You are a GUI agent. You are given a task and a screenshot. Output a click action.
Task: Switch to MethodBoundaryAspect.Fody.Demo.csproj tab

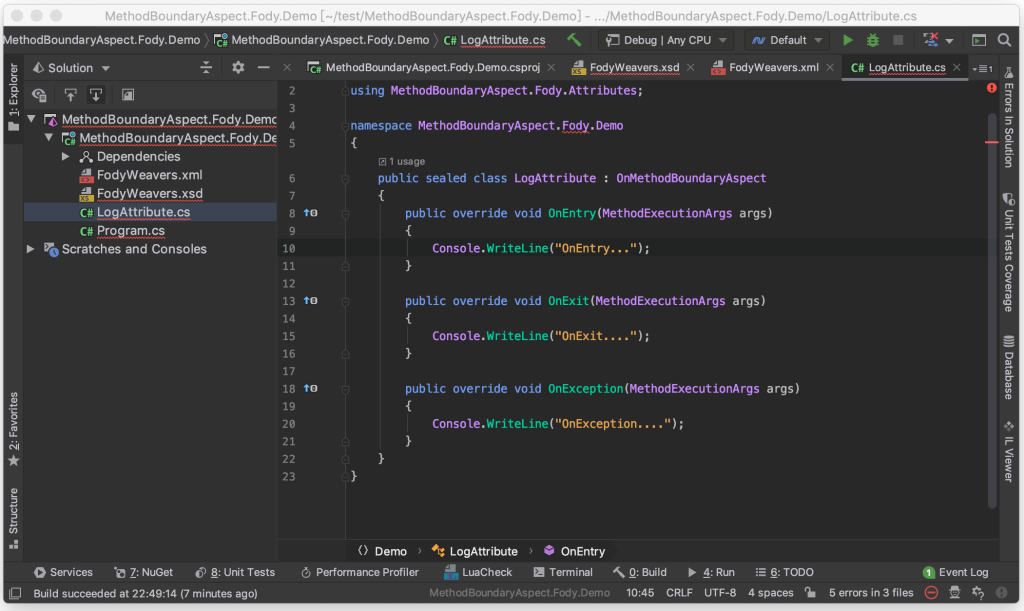click(x=432, y=67)
